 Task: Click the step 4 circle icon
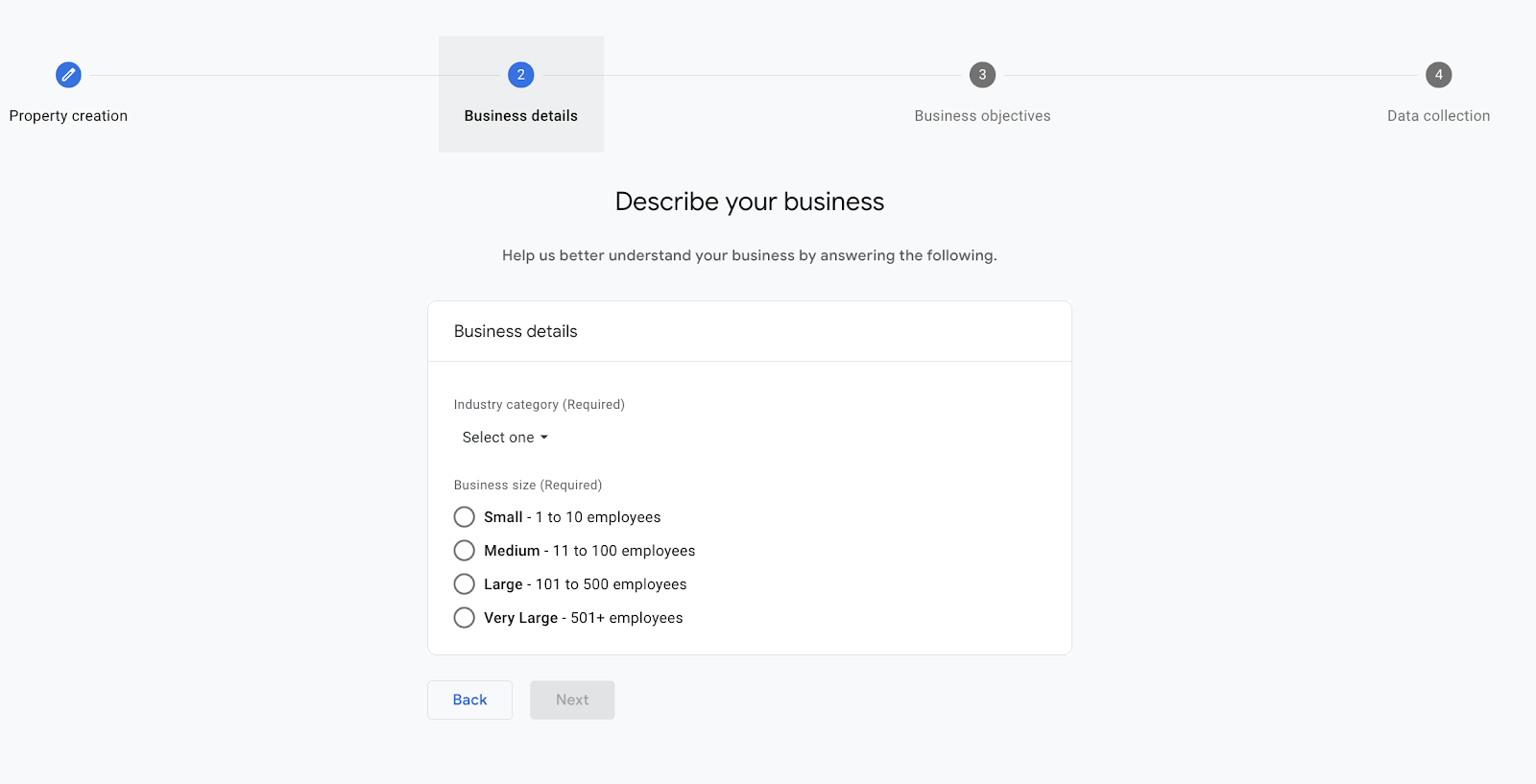1438,75
